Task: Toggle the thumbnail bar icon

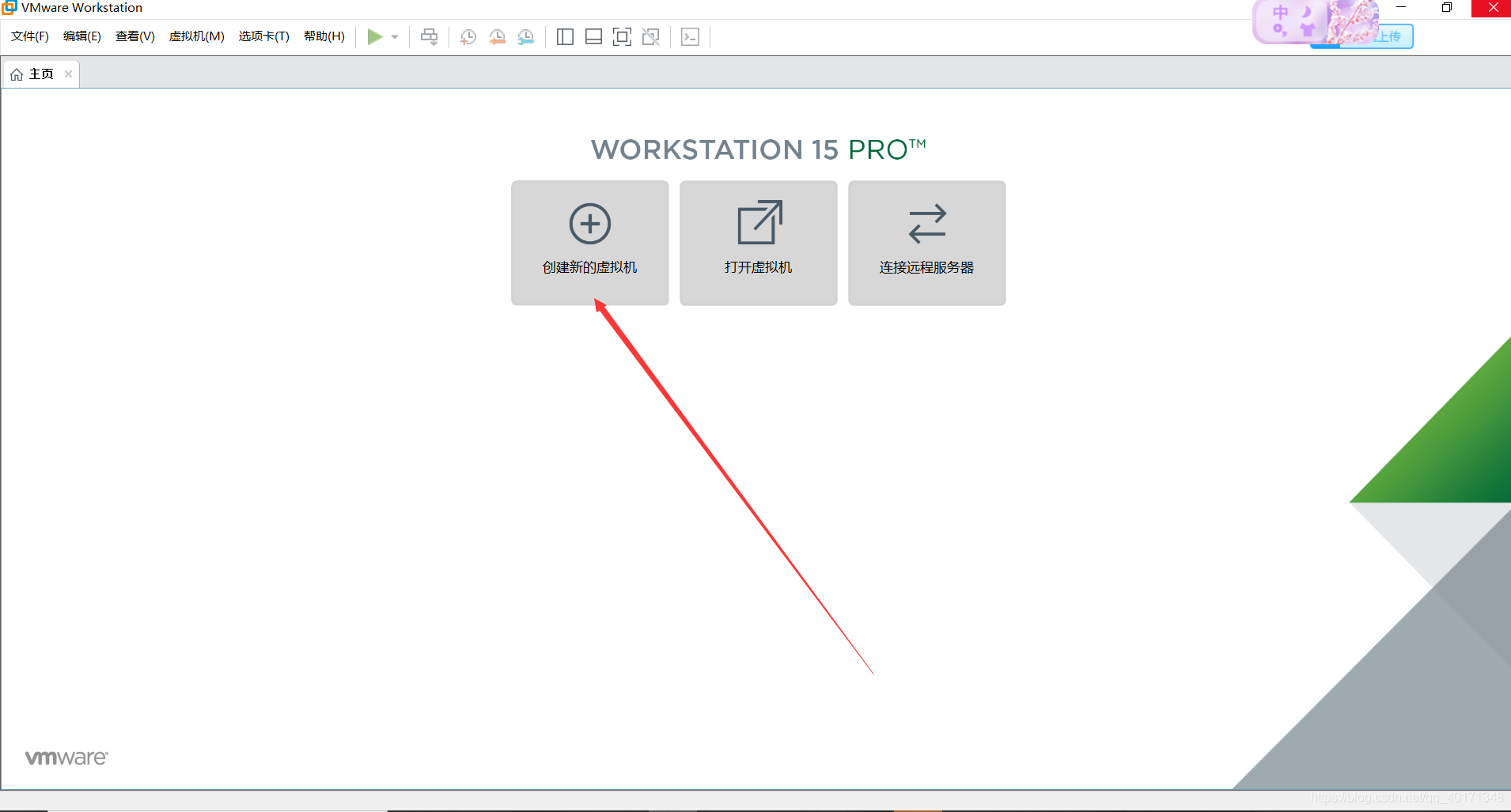Action: pyautogui.click(x=593, y=36)
